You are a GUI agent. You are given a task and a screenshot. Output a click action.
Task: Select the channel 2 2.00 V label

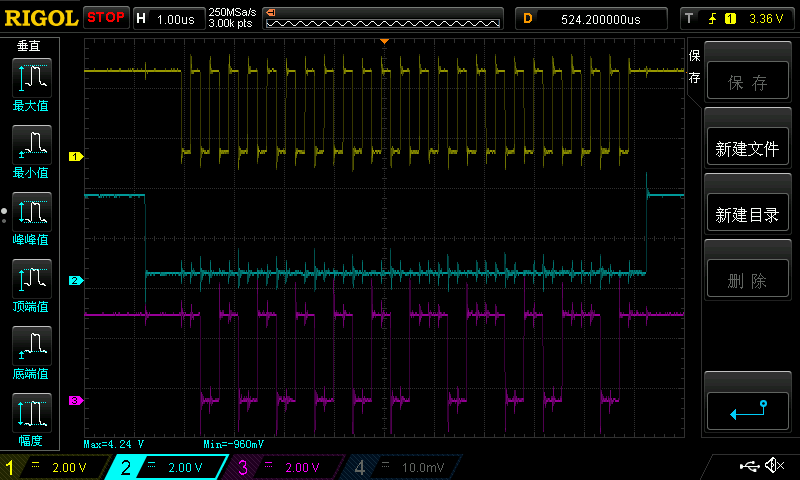(x=185, y=467)
